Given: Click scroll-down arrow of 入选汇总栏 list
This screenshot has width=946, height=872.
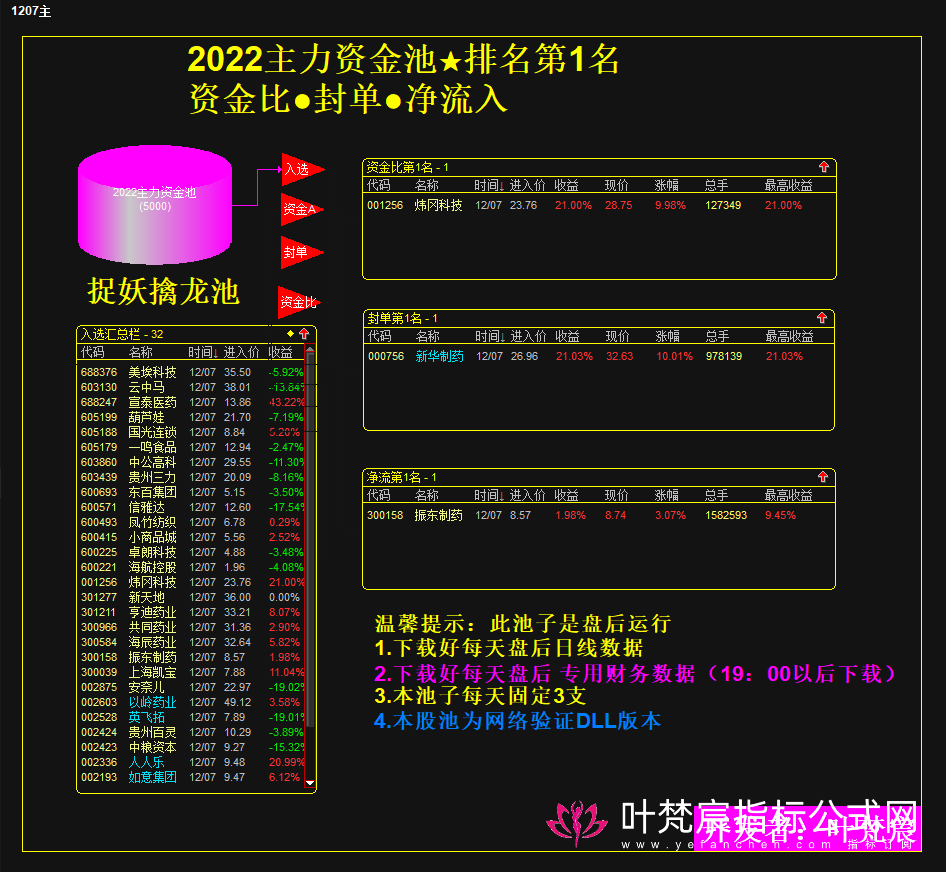Looking at the screenshot, I should click(x=310, y=783).
